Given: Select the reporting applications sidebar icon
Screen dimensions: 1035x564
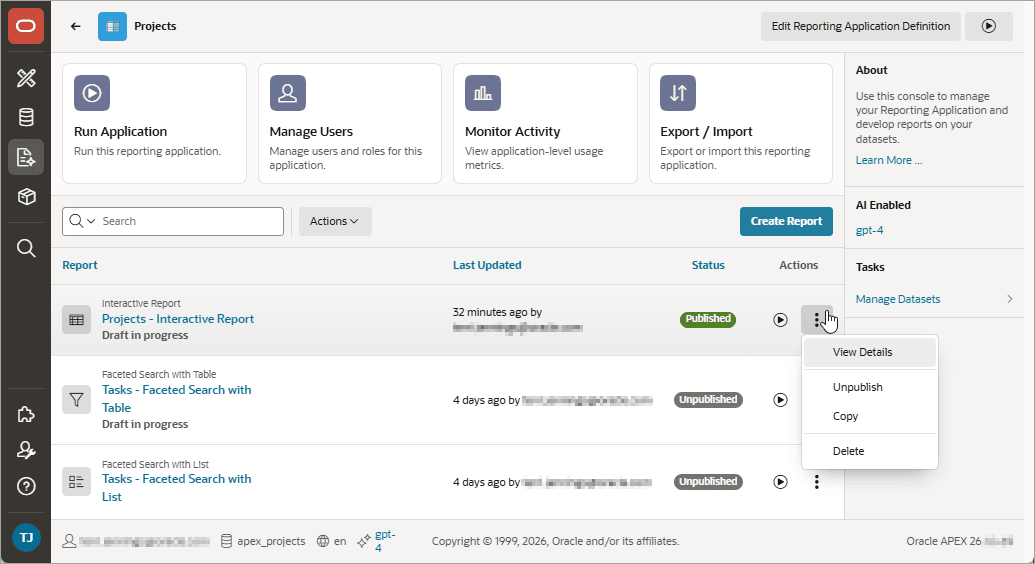Looking at the screenshot, I should pyautogui.click(x=26, y=157).
